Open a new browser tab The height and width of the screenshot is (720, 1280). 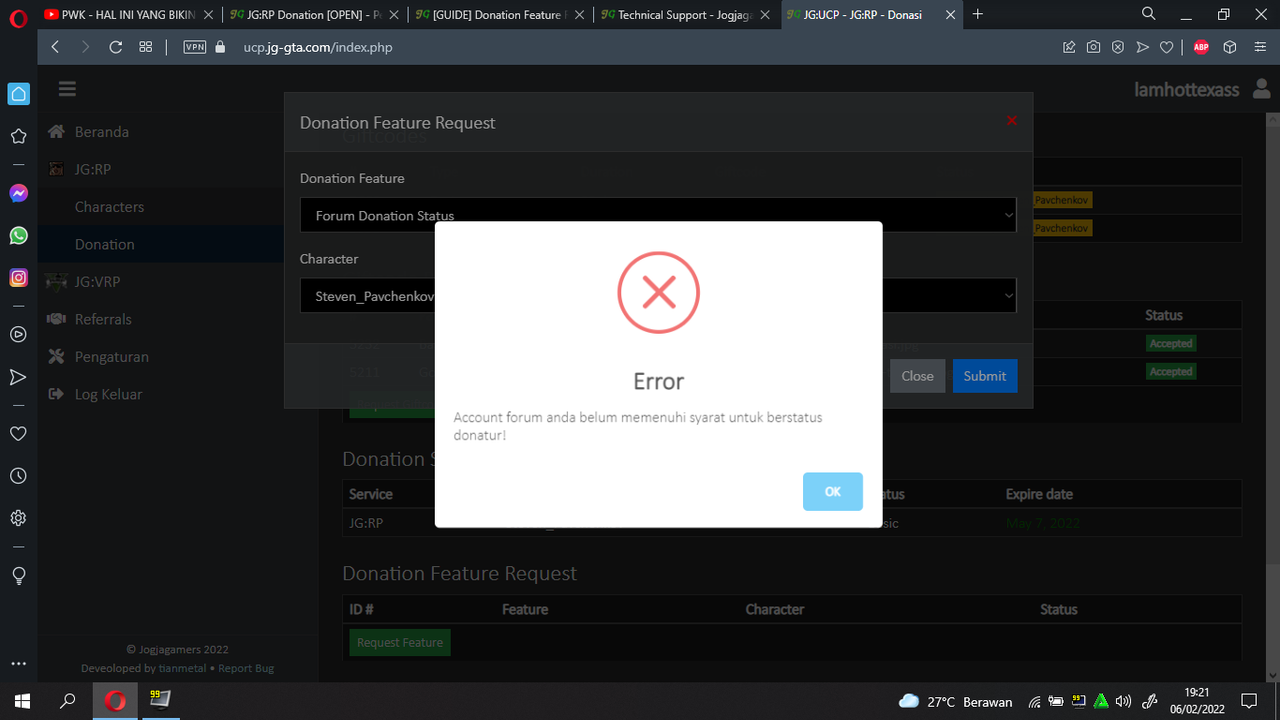point(978,14)
